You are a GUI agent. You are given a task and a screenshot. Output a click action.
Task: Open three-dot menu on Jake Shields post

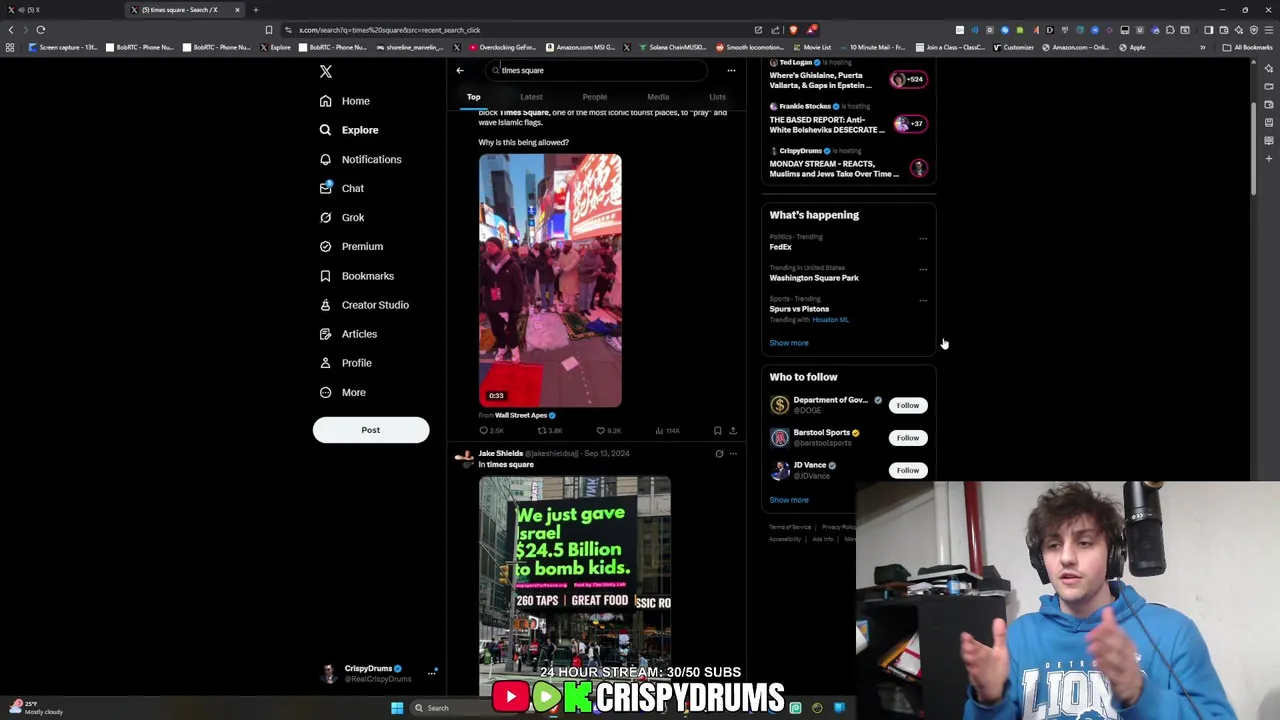pos(733,454)
